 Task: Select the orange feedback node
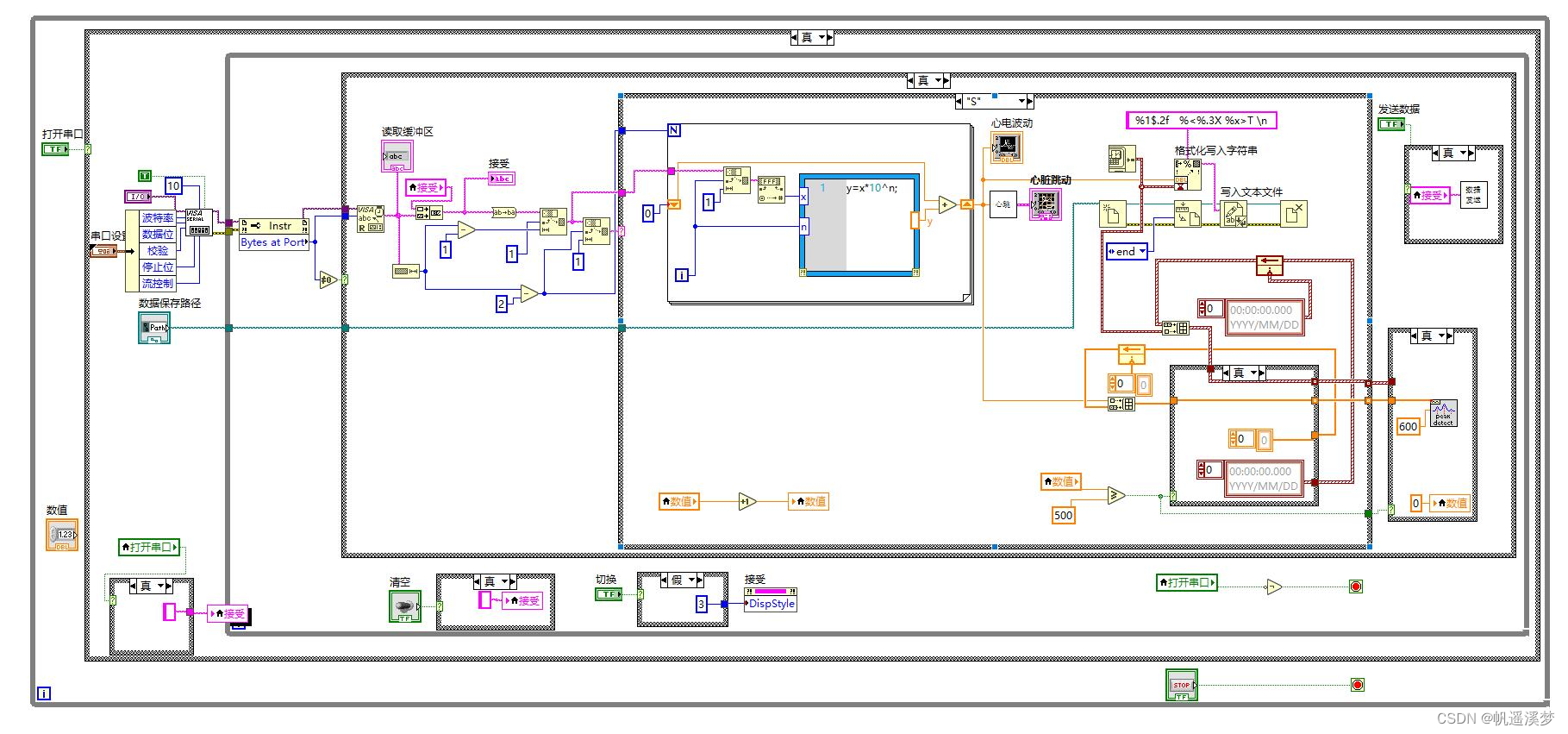[1131, 354]
